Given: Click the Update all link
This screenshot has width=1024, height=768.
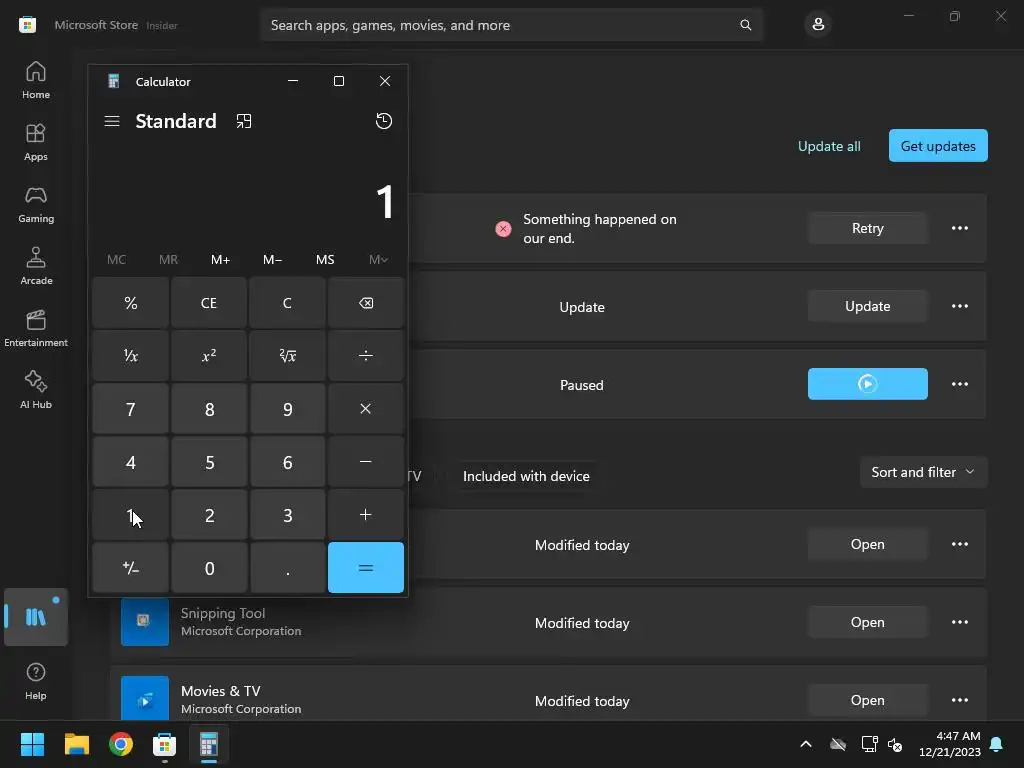Looking at the screenshot, I should (x=829, y=146).
